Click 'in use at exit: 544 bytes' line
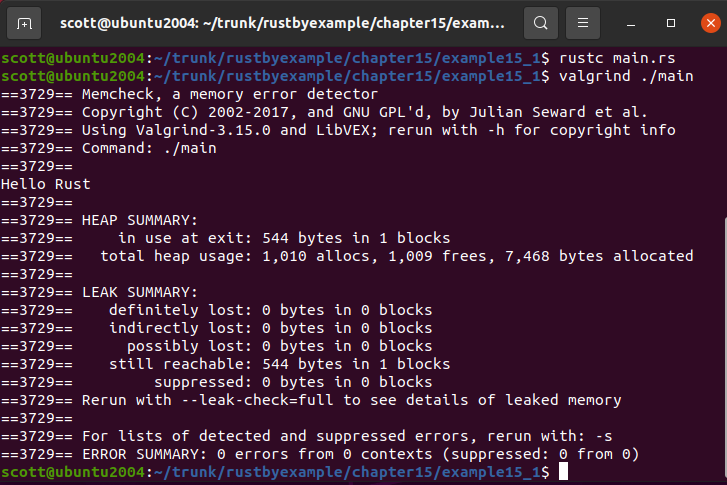 pos(225,238)
